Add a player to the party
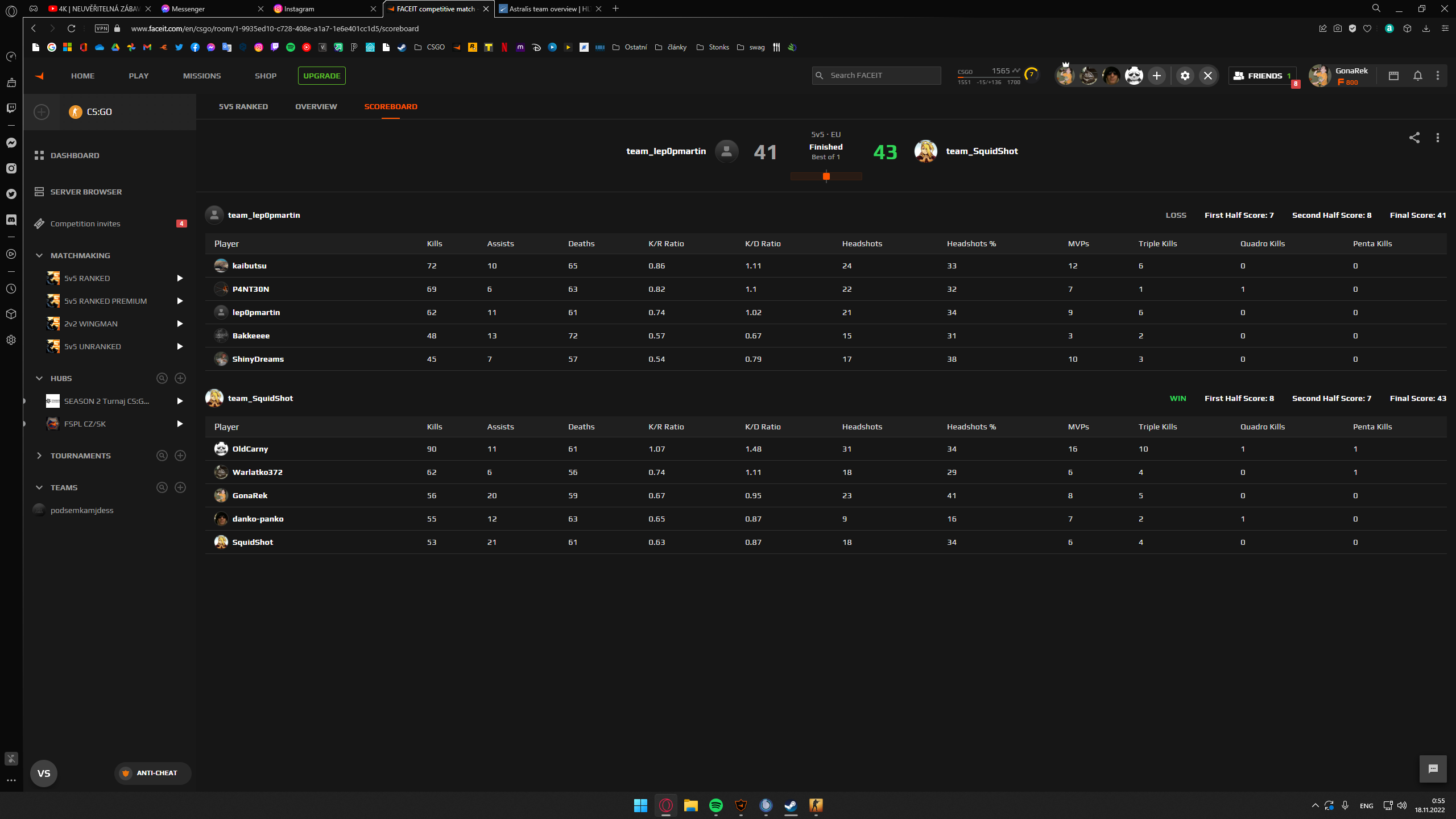Viewport: 1456px width, 819px height. [x=1156, y=76]
